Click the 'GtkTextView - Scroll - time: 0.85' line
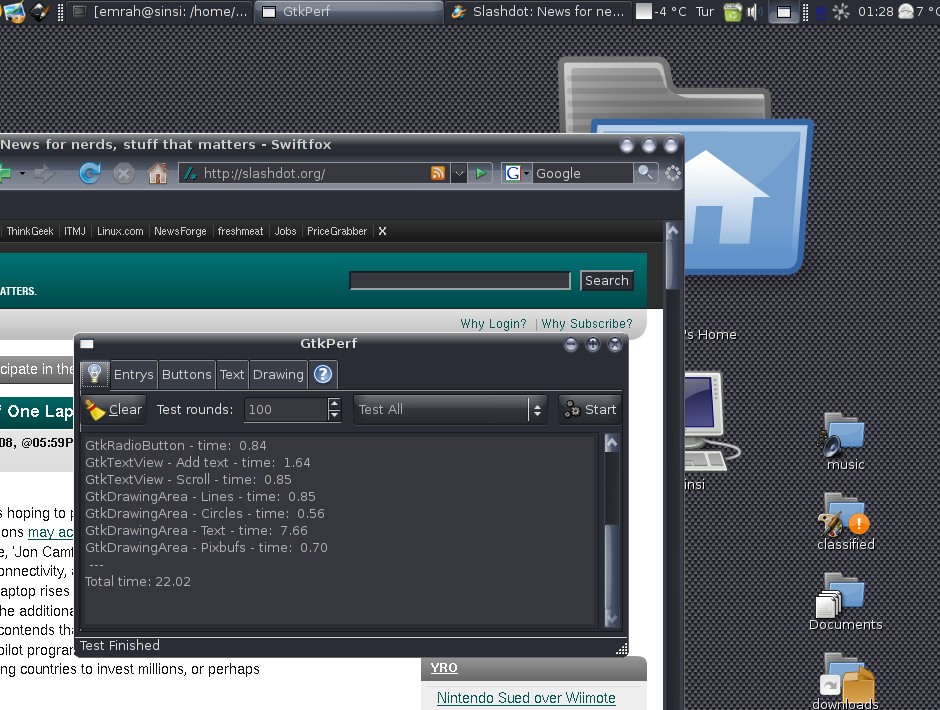Screen dimensions: 940x710 [188, 480]
